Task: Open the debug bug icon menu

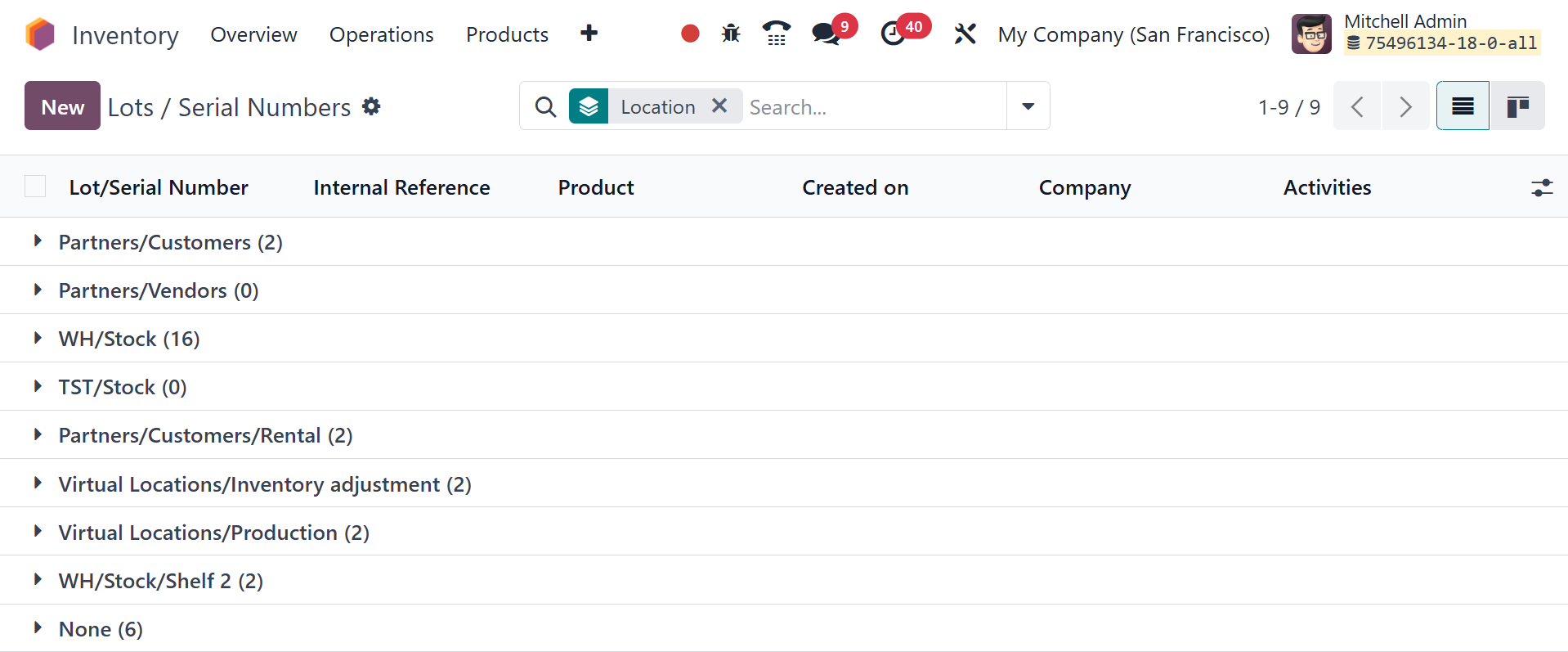Action: (x=731, y=34)
